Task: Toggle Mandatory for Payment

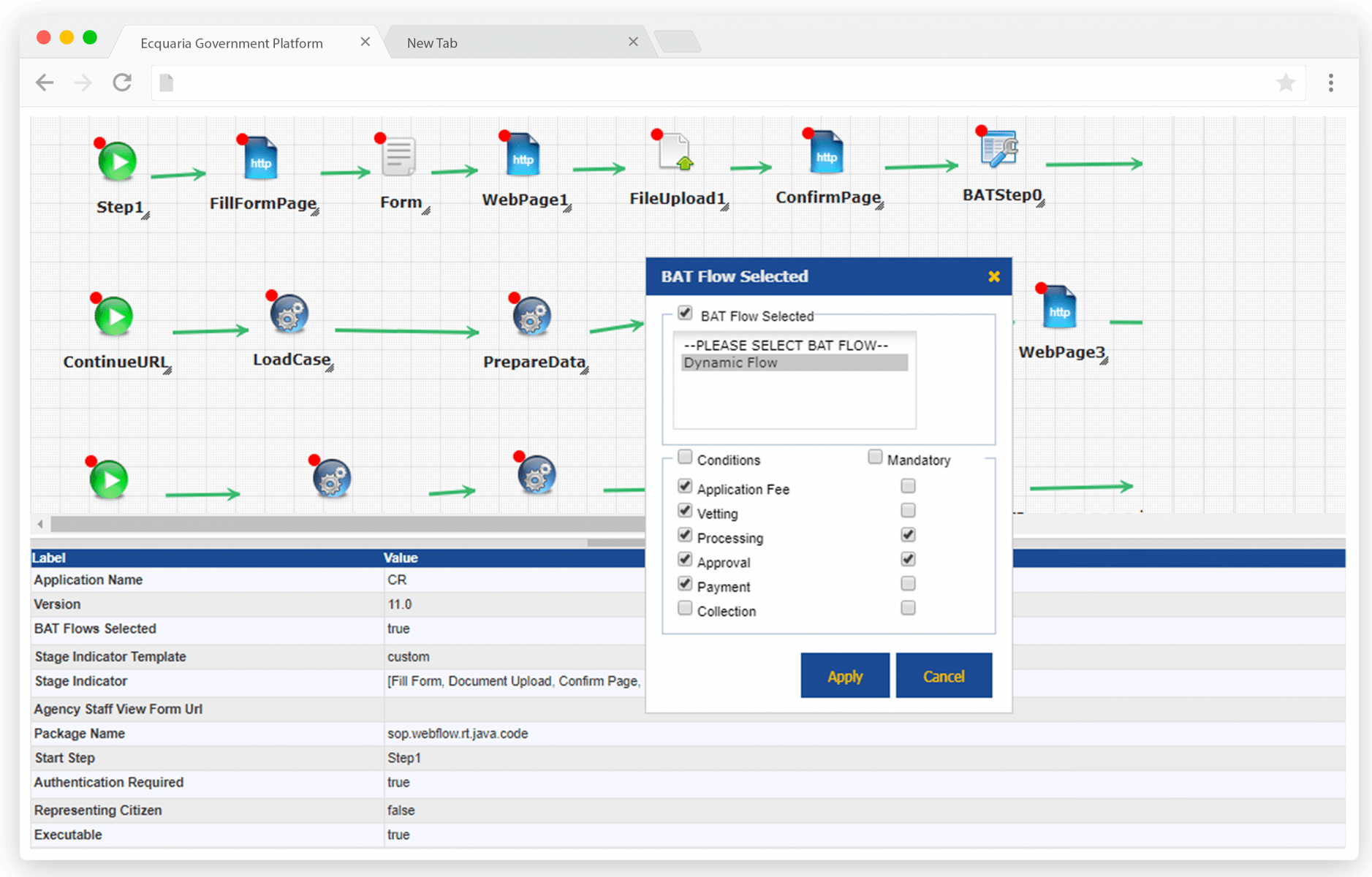Action: click(908, 583)
